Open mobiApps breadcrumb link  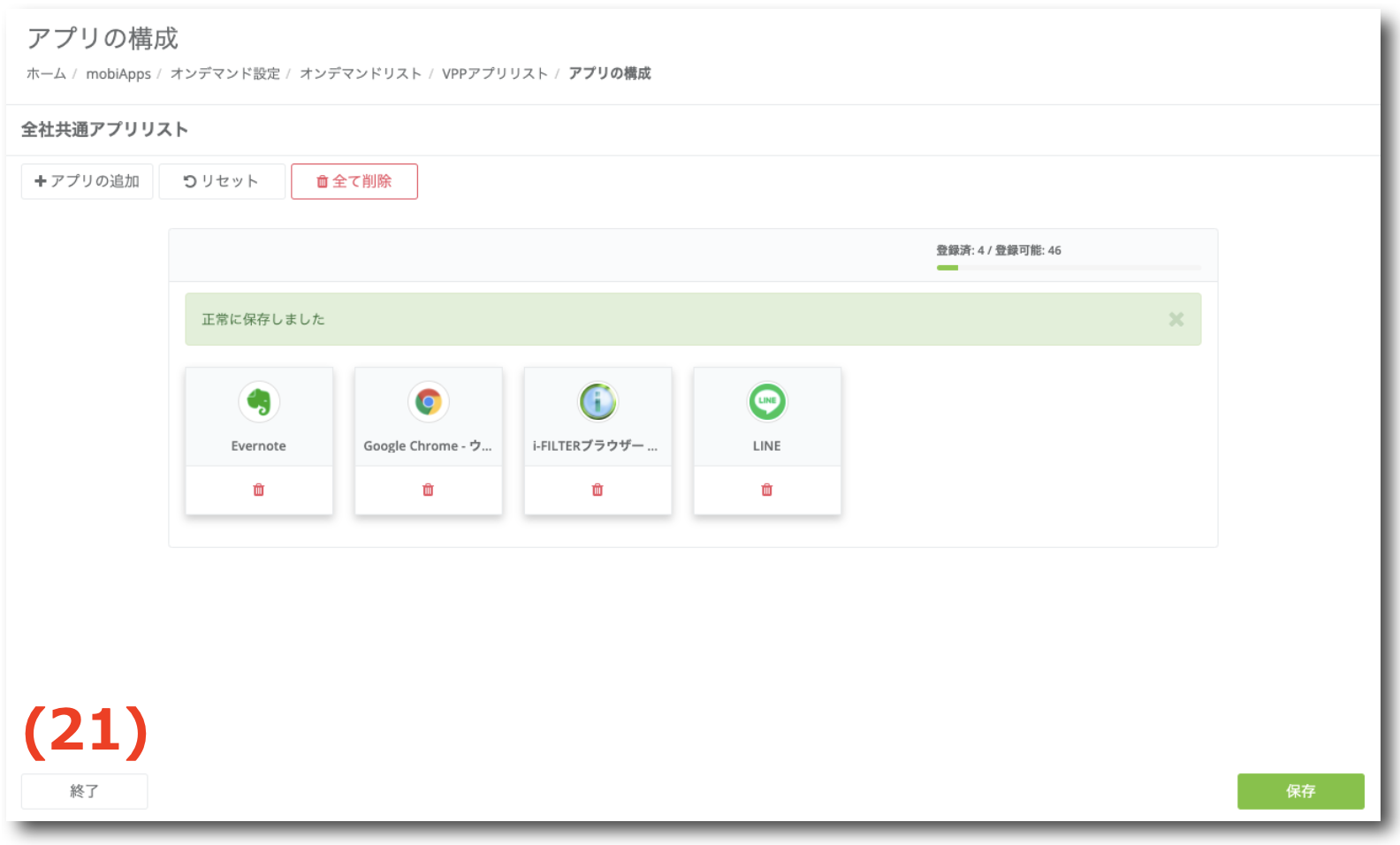(118, 73)
